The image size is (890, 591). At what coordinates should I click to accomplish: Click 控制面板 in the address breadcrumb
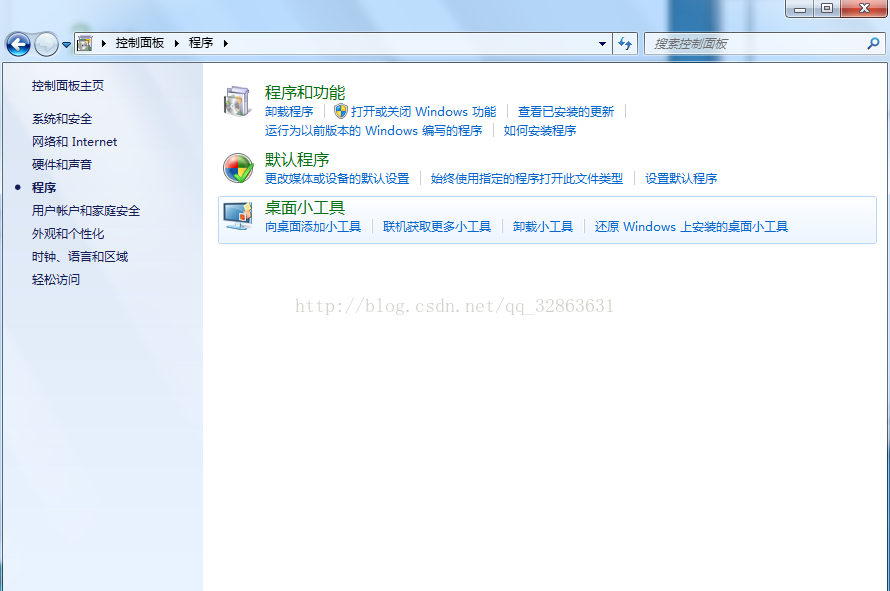(x=140, y=43)
